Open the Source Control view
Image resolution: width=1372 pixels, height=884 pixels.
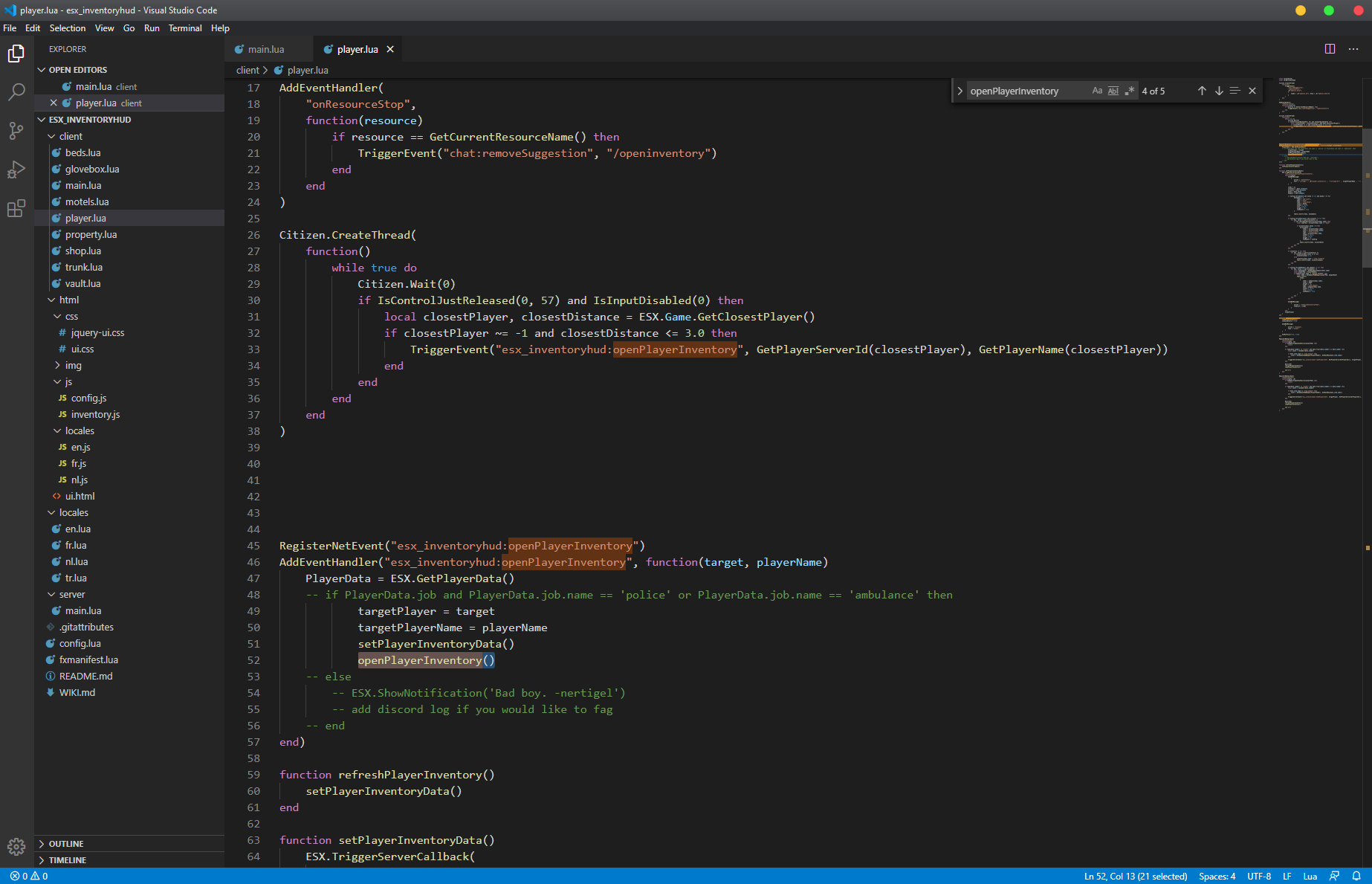click(x=16, y=131)
